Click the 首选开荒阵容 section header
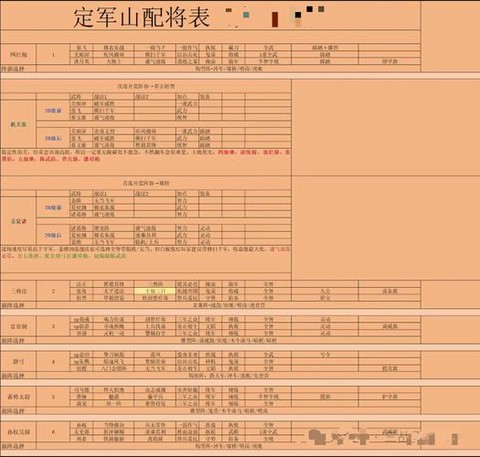 [146, 183]
